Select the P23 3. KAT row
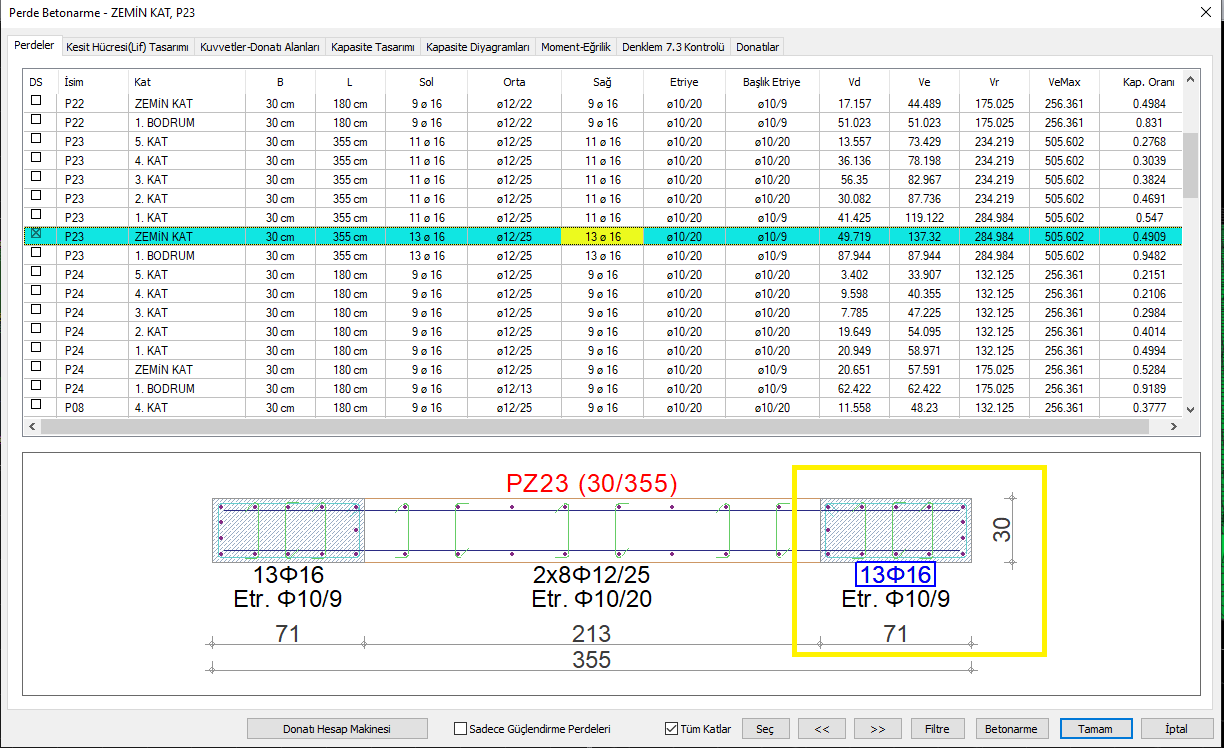The height and width of the screenshot is (748, 1224). pos(603,180)
